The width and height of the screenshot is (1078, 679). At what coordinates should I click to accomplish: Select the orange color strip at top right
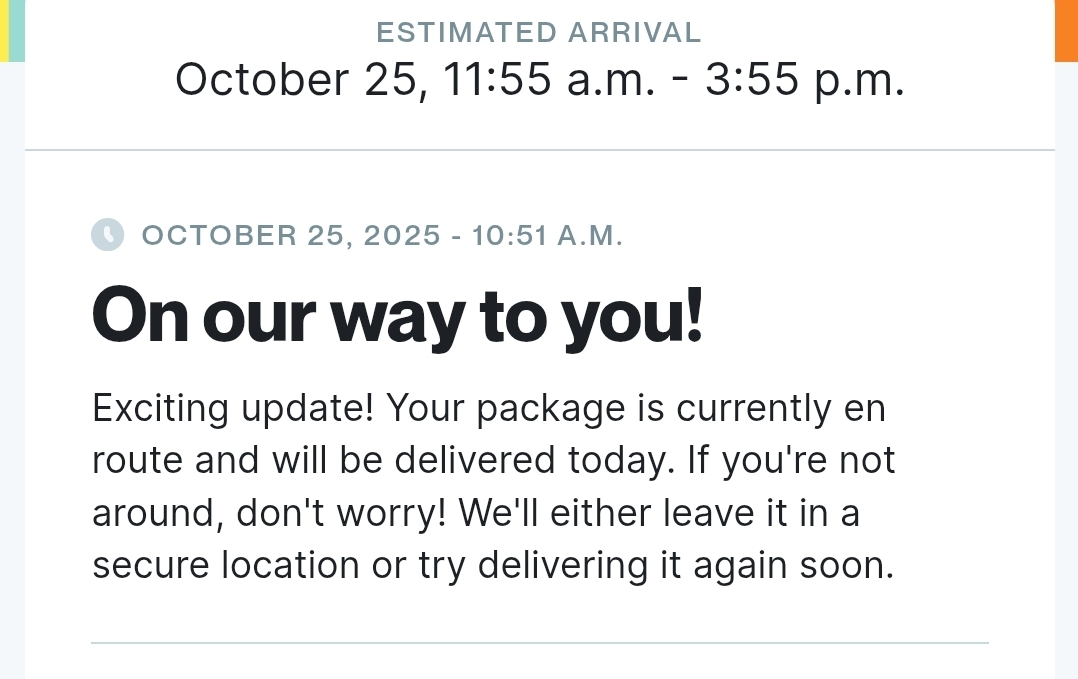click(x=1066, y=30)
